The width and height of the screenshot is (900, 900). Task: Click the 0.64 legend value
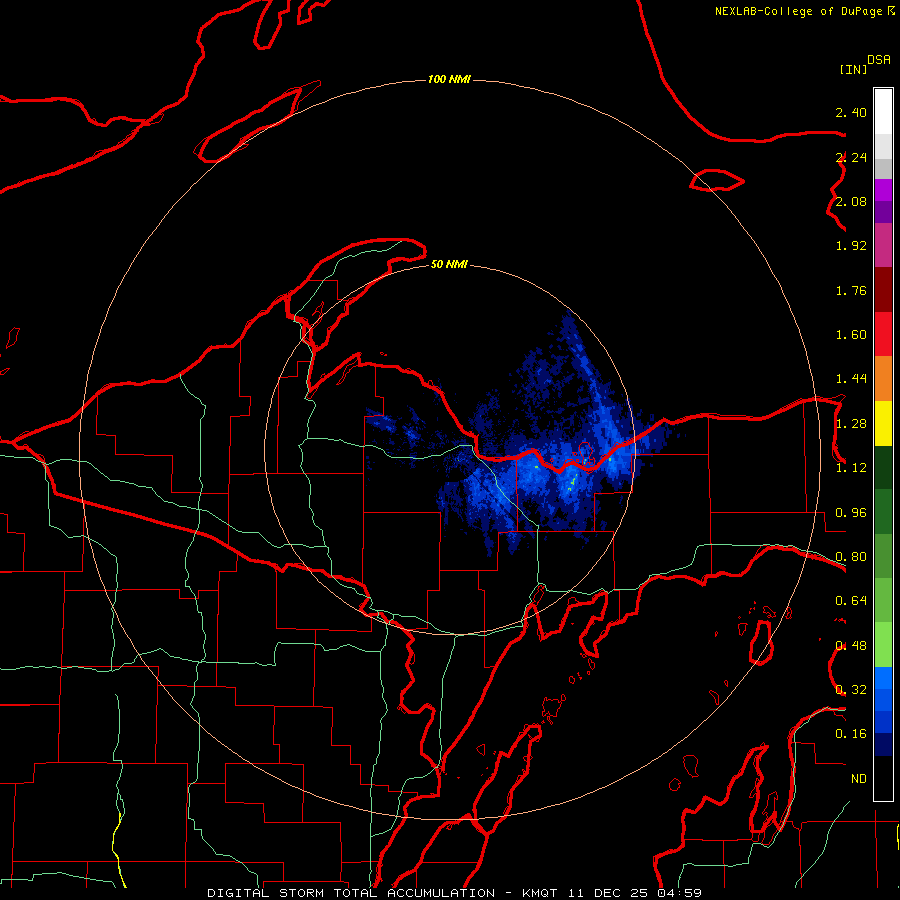pyautogui.click(x=851, y=601)
